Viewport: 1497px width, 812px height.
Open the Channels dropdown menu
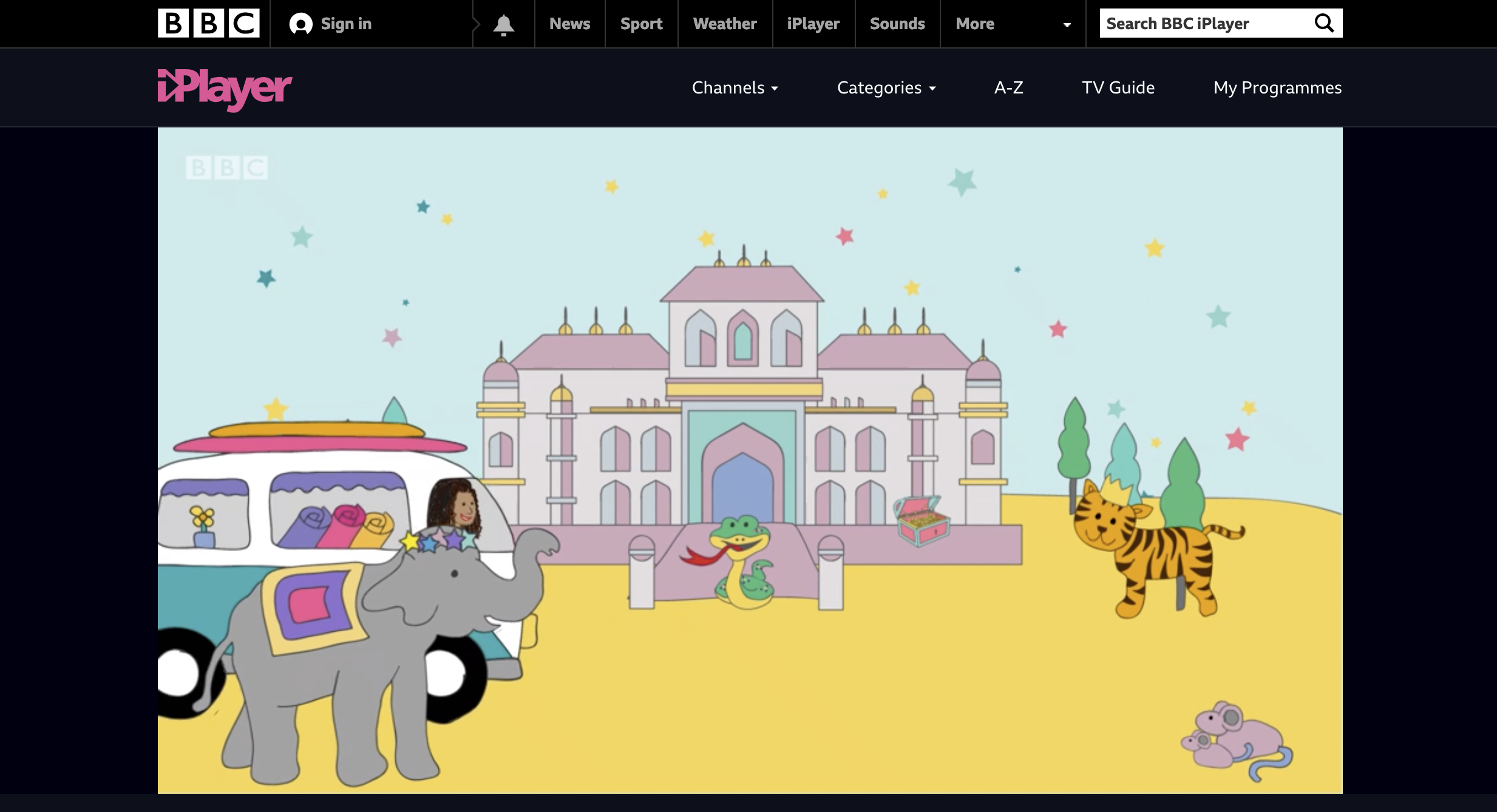click(x=735, y=88)
